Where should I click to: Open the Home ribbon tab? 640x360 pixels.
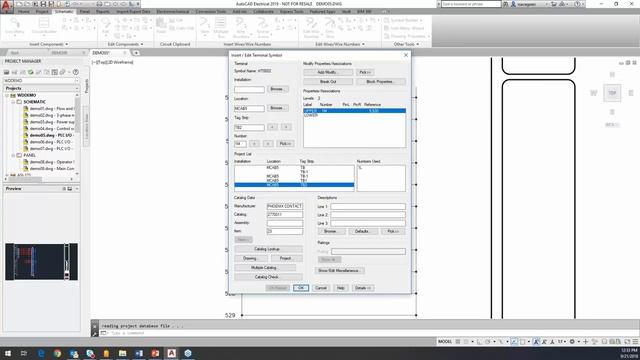click(x=24, y=11)
